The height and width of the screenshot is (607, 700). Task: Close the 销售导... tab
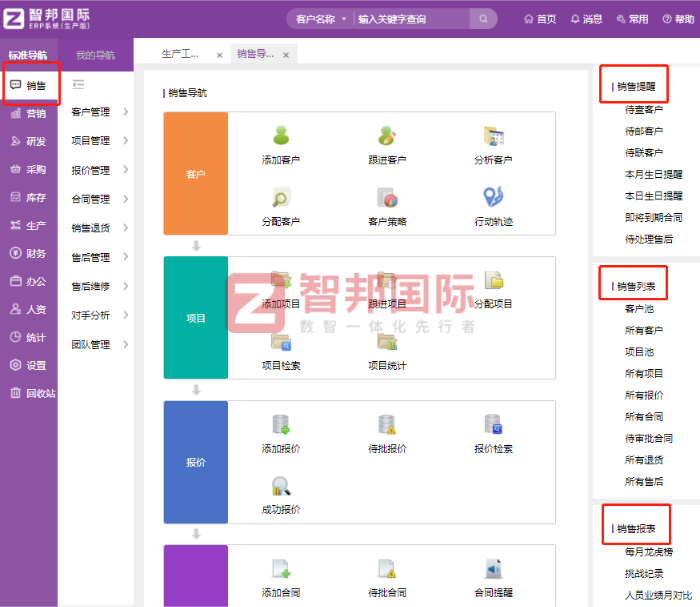tap(286, 55)
